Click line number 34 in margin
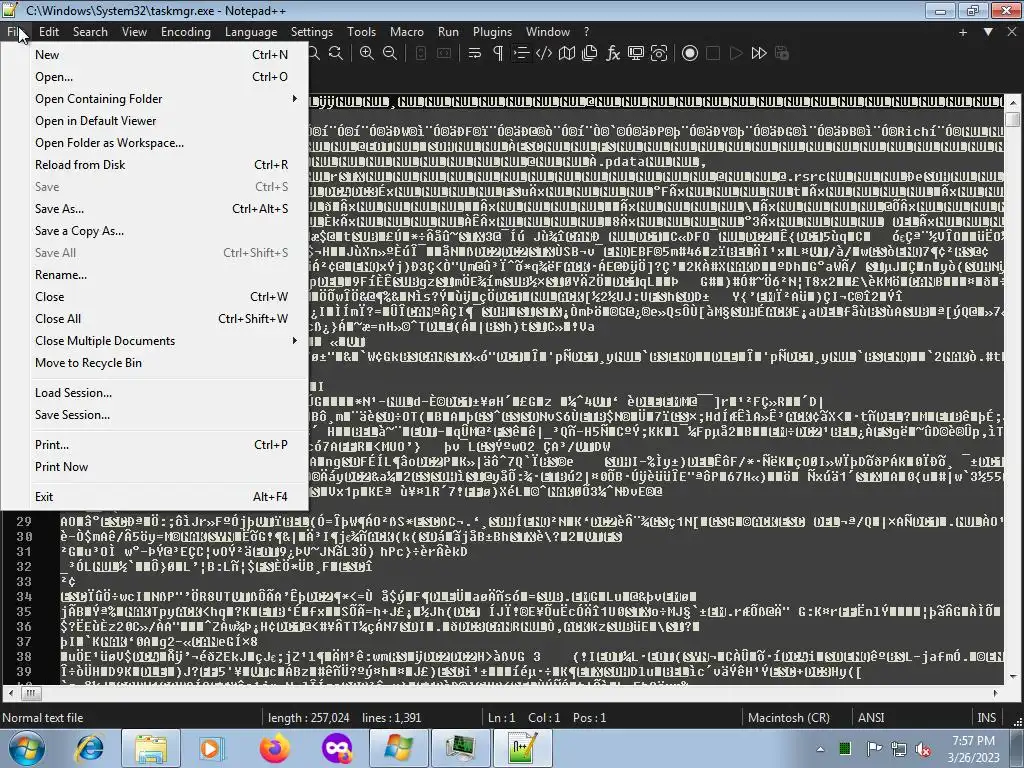Screen dimensions: 1024x768 [24, 596]
